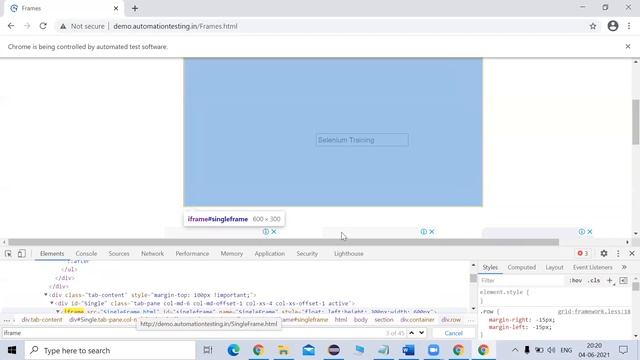The width and height of the screenshot is (640, 360).
Task: Open Windows Start menu
Action: tap(12, 350)
